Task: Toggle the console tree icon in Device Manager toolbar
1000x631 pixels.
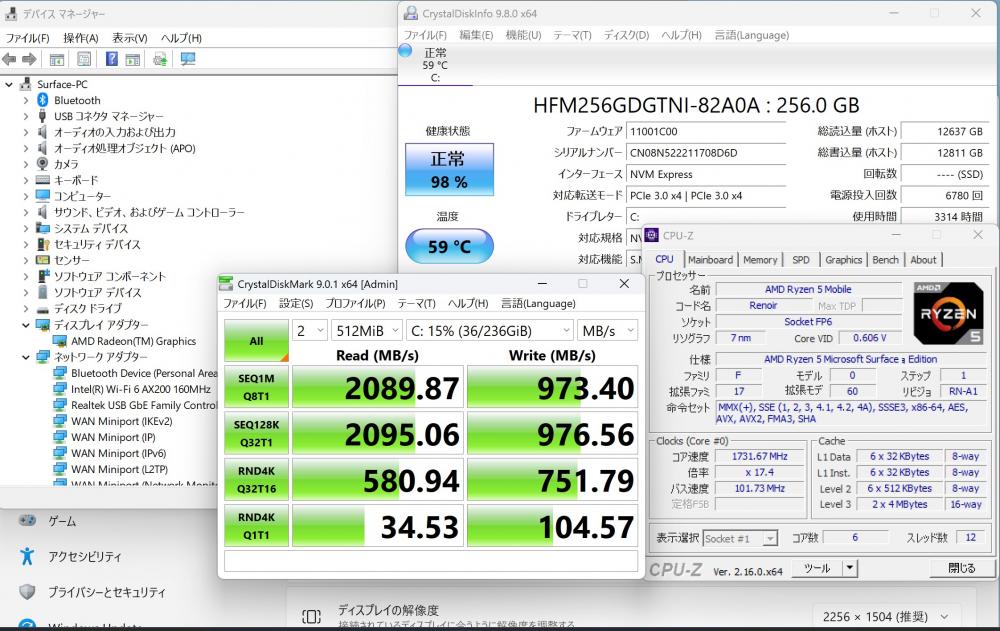Action: [57, 60]
